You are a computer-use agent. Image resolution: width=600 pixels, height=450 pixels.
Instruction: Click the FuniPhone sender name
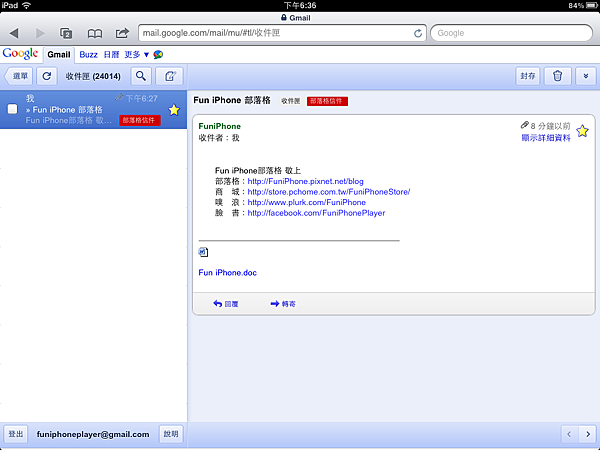click(220, 126)
